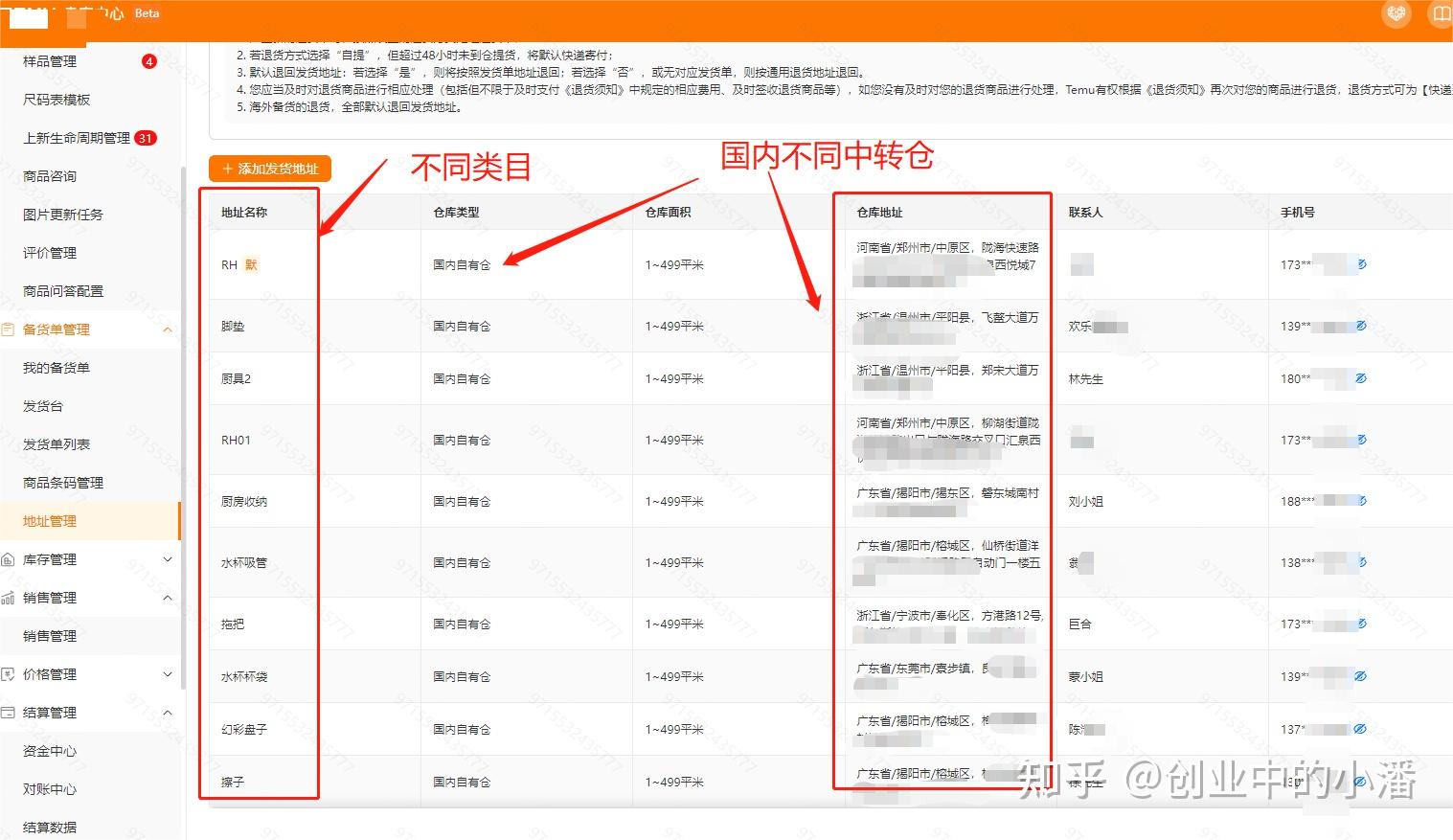Click the 备货单管理 clipboard icon
The height and width of the screenshot is (840, 1453).
(x=9, y=329)
